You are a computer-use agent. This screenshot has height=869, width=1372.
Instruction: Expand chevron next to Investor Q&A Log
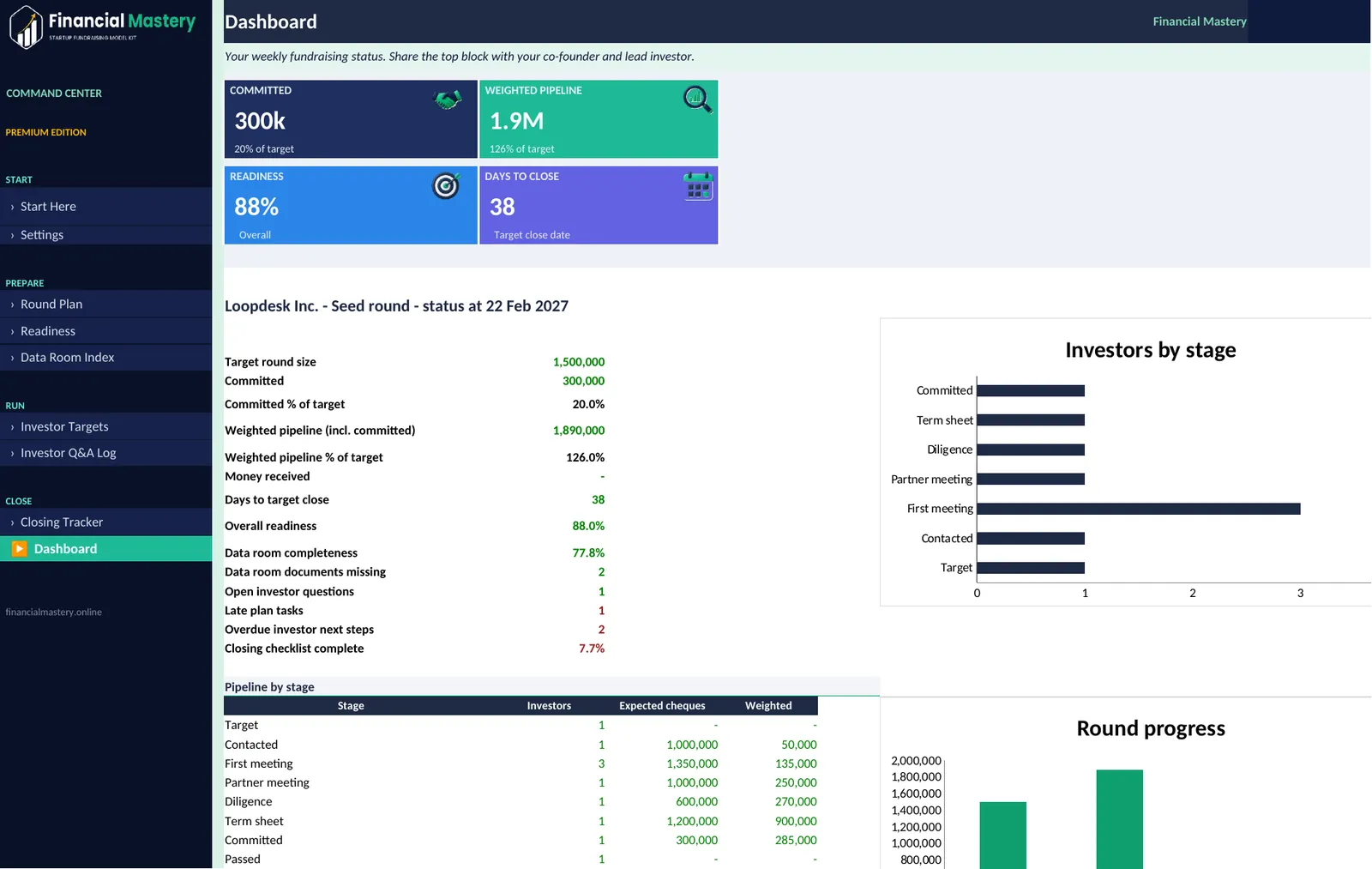click(12, 453)
